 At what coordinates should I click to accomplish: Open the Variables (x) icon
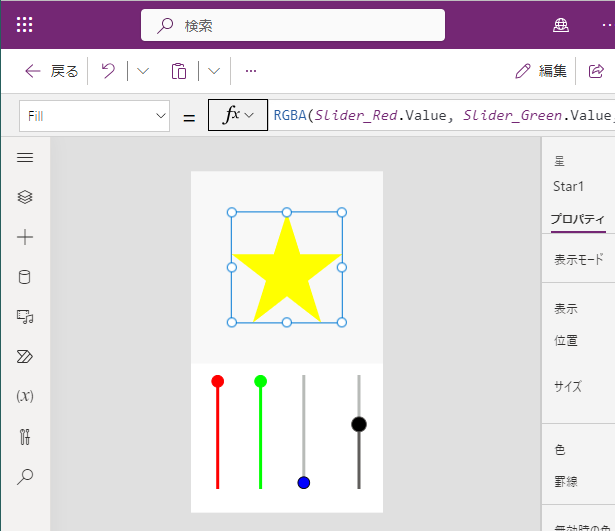(25, 396)
